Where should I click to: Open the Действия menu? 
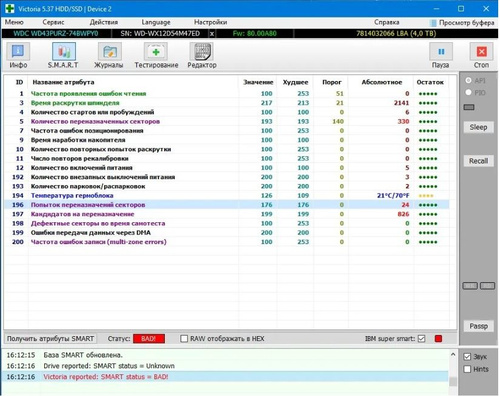pyautogui.click(x=104, y=22)
